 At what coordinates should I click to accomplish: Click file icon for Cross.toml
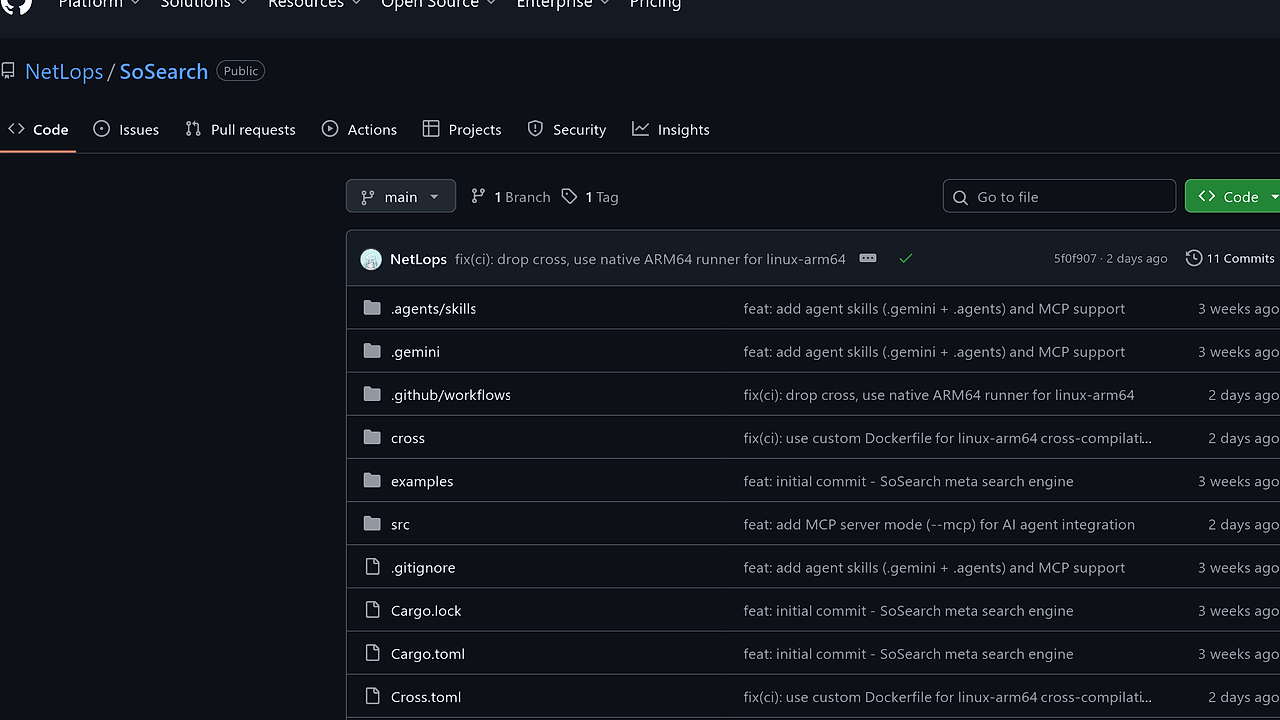pyautogui.click(x=372, y=695)
